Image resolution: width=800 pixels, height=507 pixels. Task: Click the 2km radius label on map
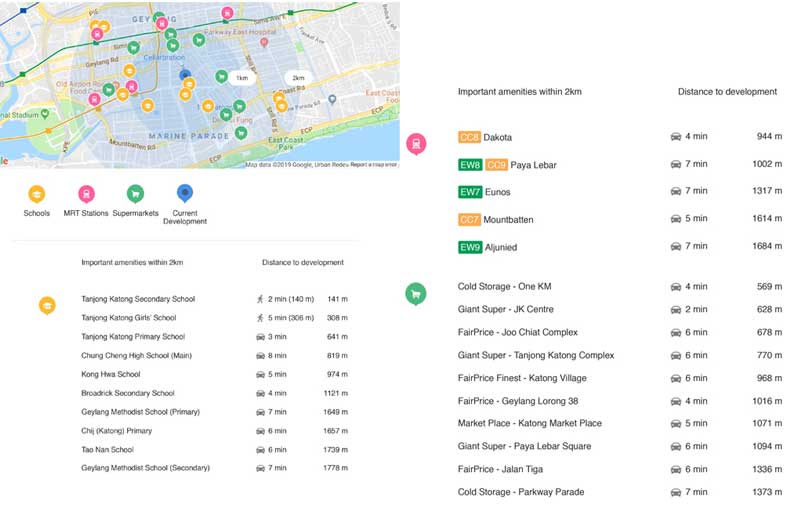(298, 78)
